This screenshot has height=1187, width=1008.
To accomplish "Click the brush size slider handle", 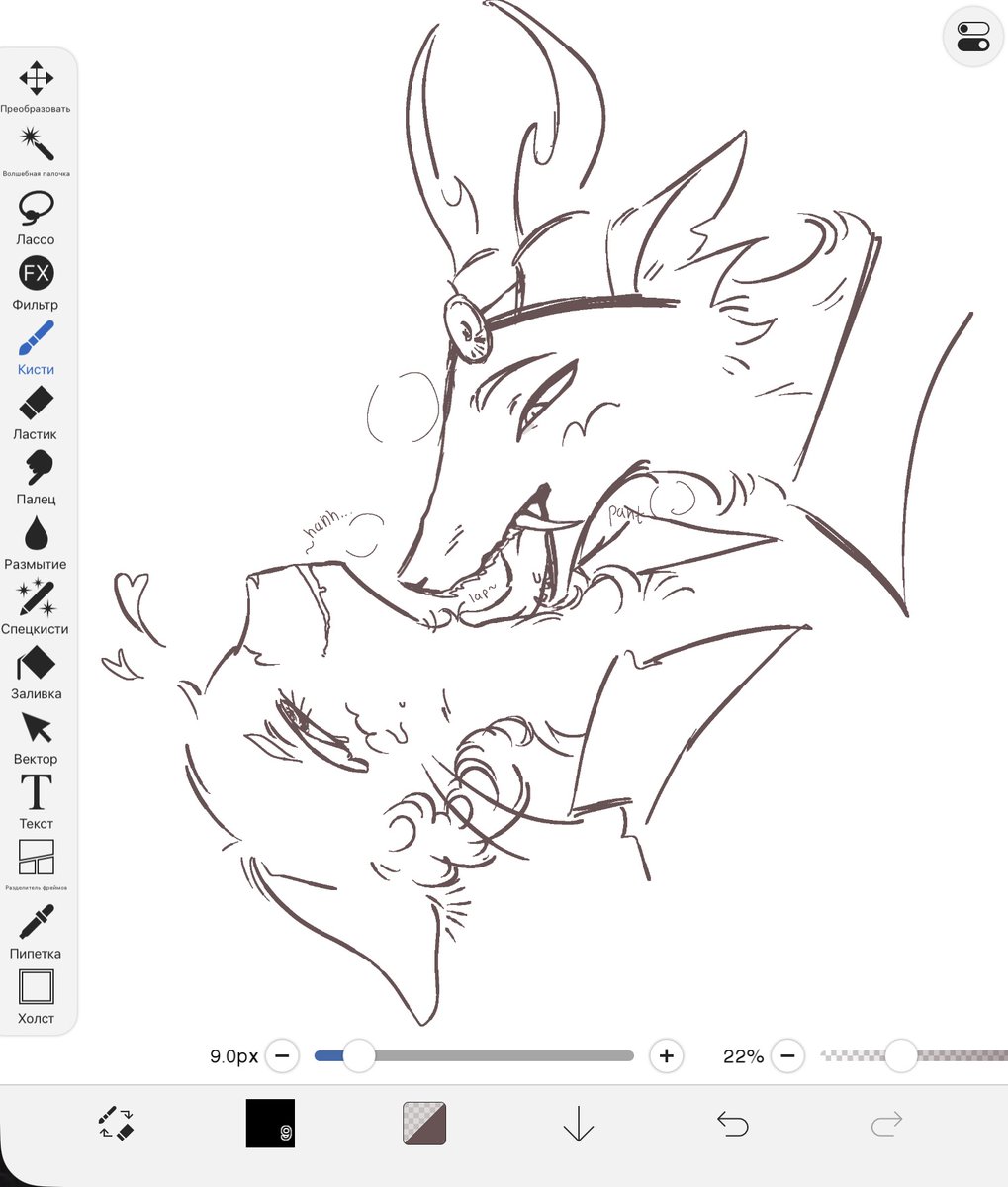I will pos(358,1055).
